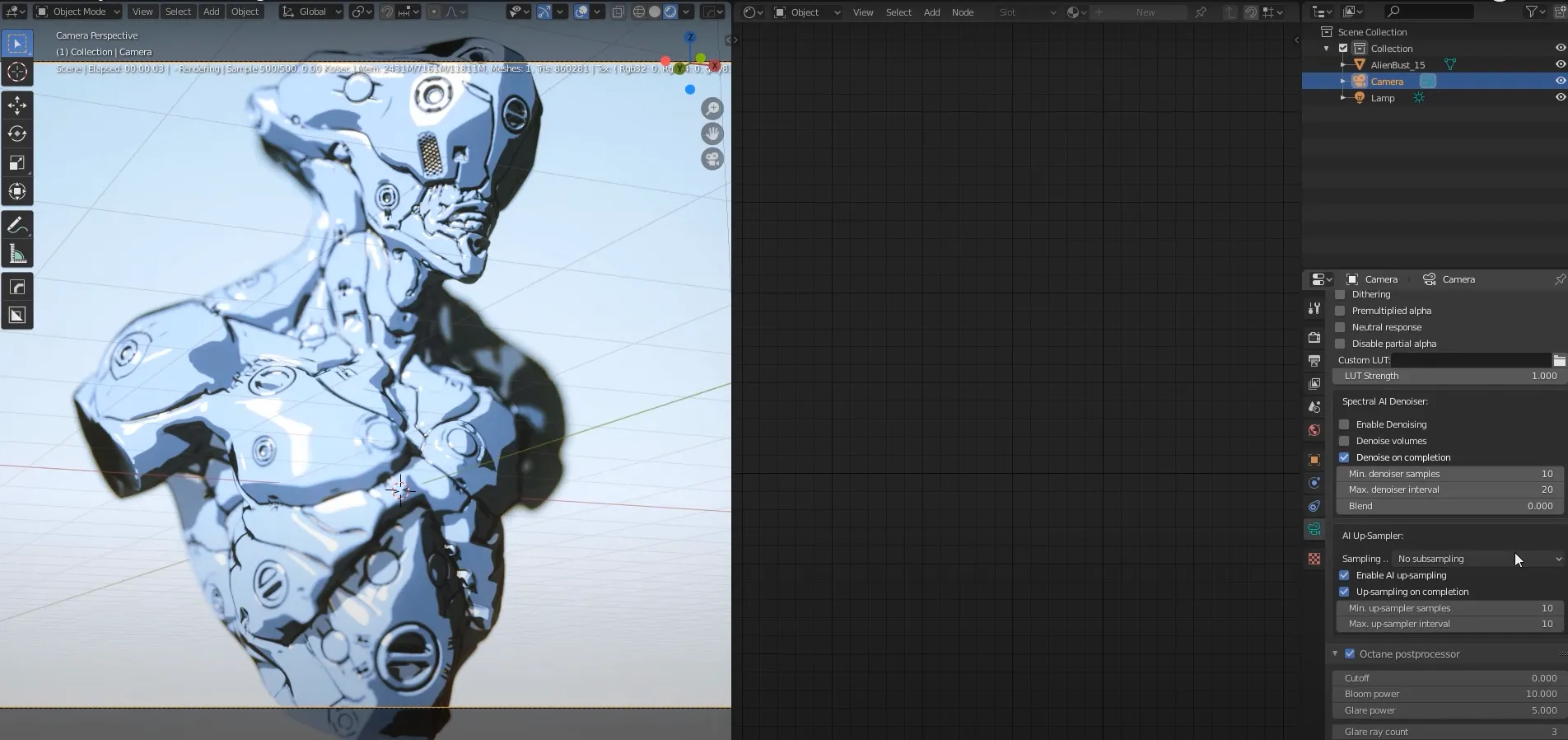The width and height of the screenshot is (1568, 740).
Task: Enable Denoising checkbox under Spectral AI Denoiser
Action: (x=1344, y=424)
